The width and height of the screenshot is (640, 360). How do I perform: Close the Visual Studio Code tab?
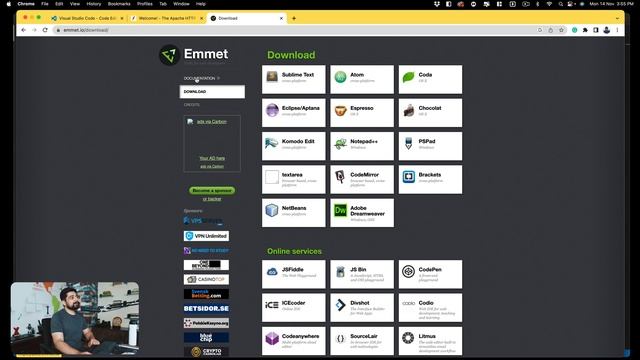[x=122, y=18]
